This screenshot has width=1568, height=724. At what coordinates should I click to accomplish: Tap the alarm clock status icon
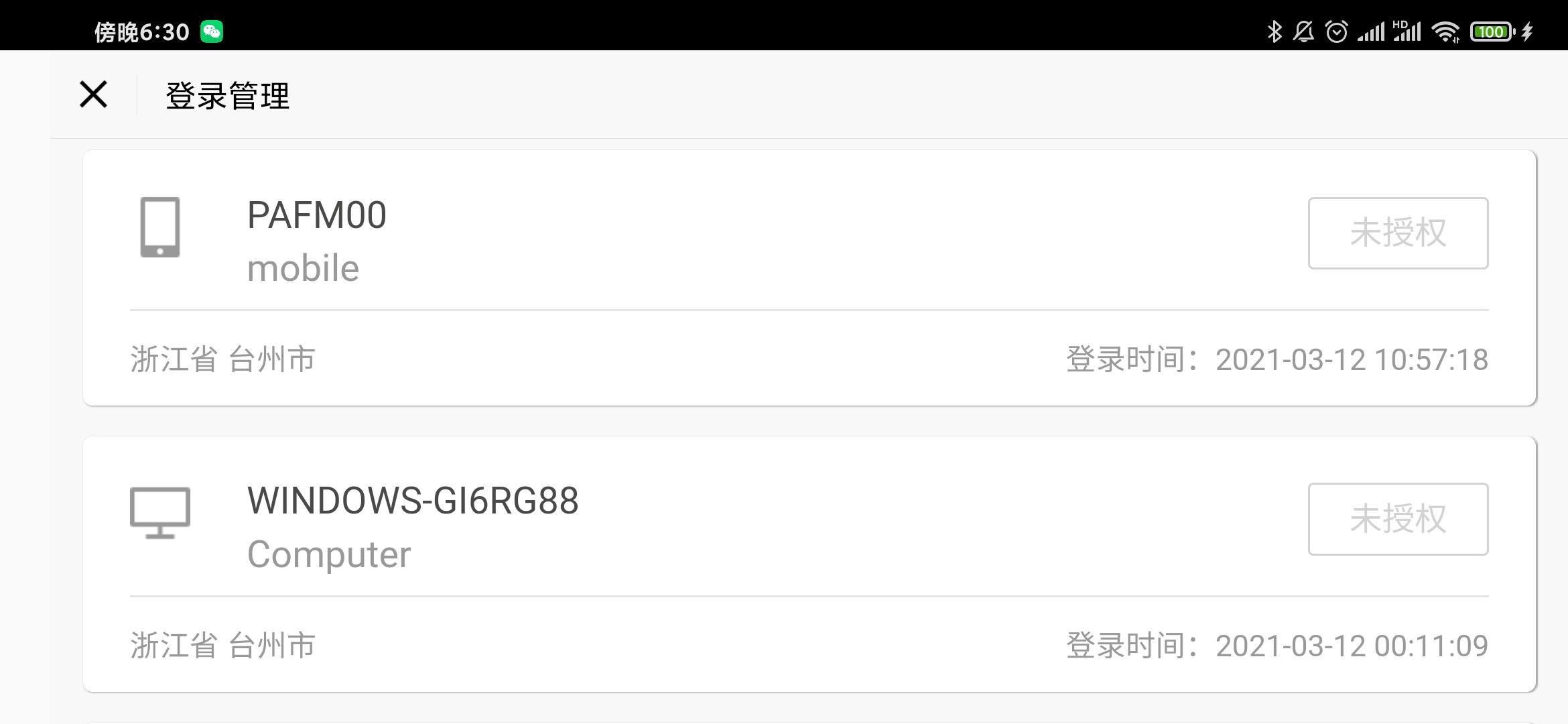(1336, 32)
